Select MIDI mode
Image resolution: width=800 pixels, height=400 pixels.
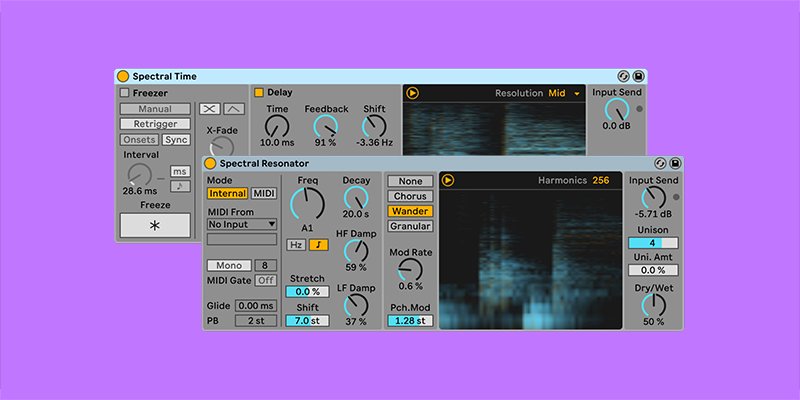coord(264,194)
